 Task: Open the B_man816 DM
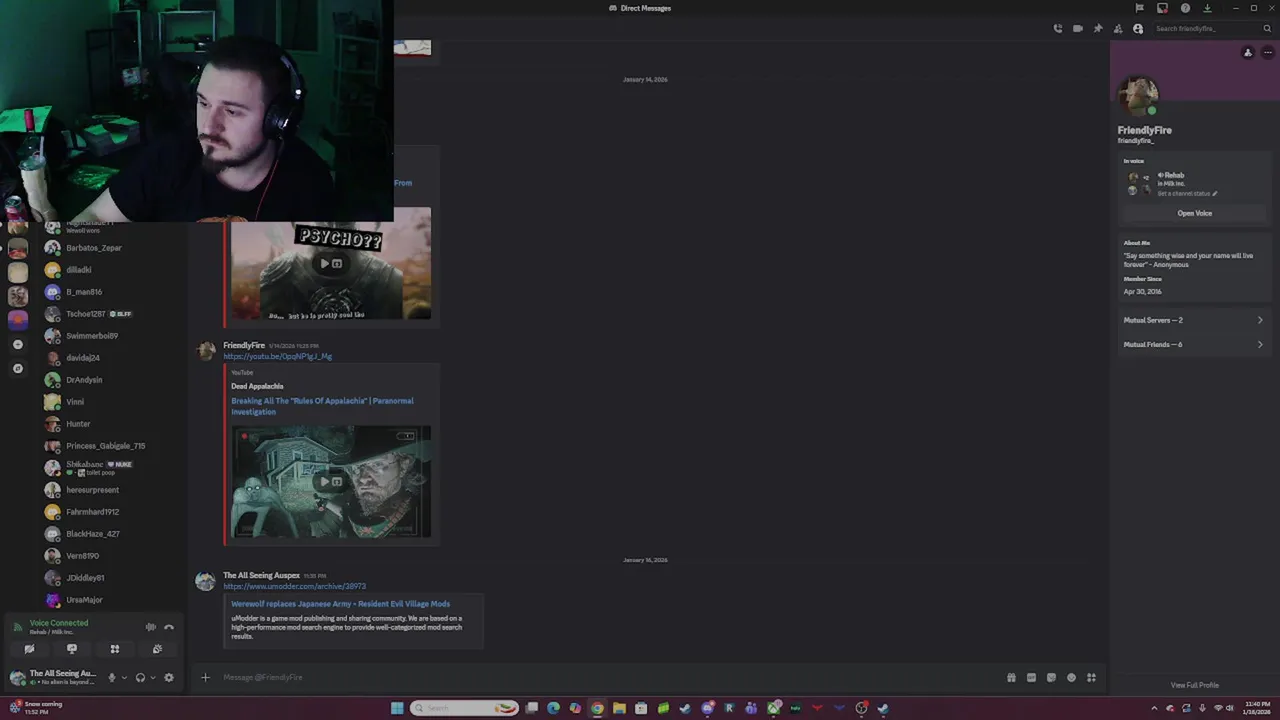[84, 292]
